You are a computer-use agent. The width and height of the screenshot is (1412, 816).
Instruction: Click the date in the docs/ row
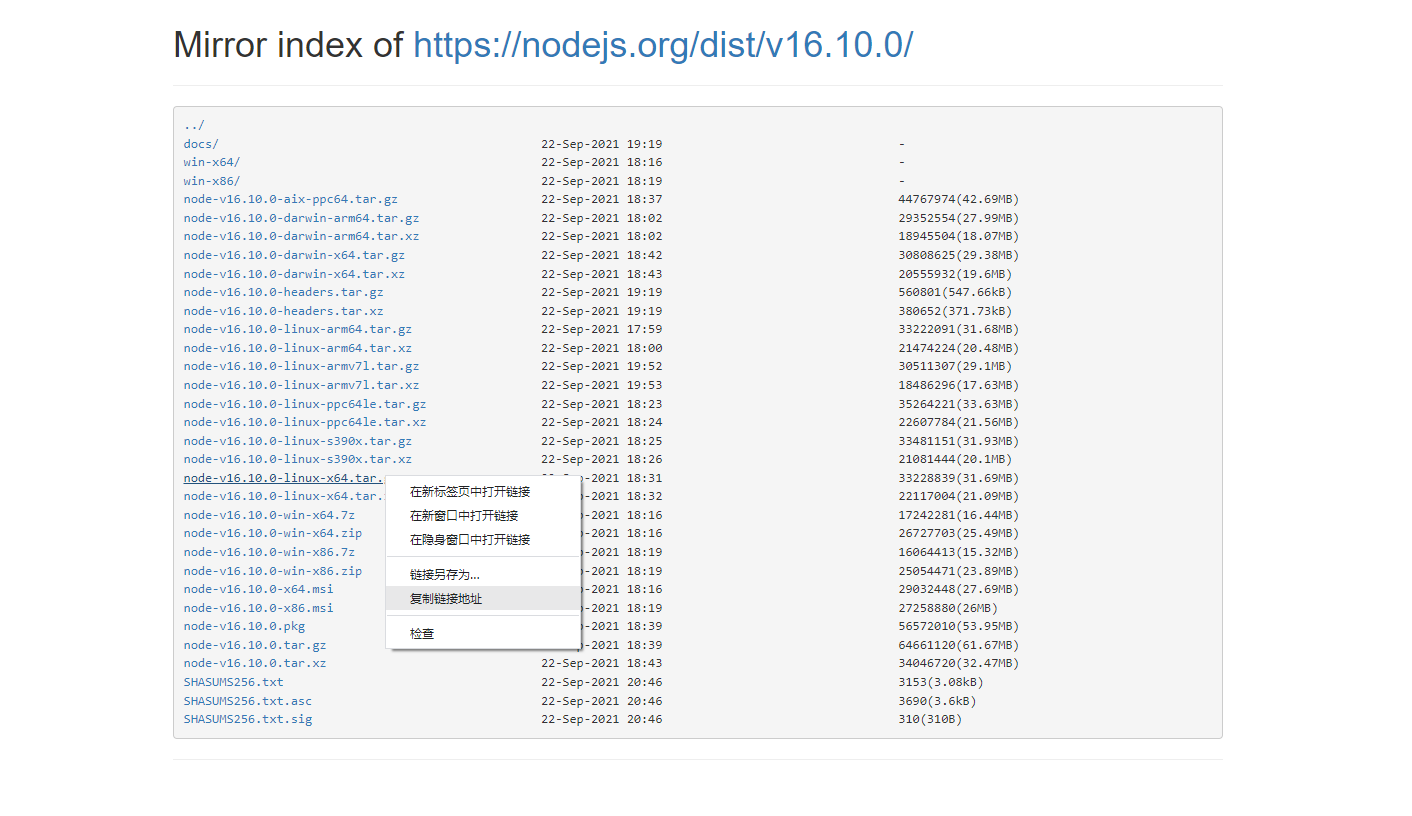601,144
